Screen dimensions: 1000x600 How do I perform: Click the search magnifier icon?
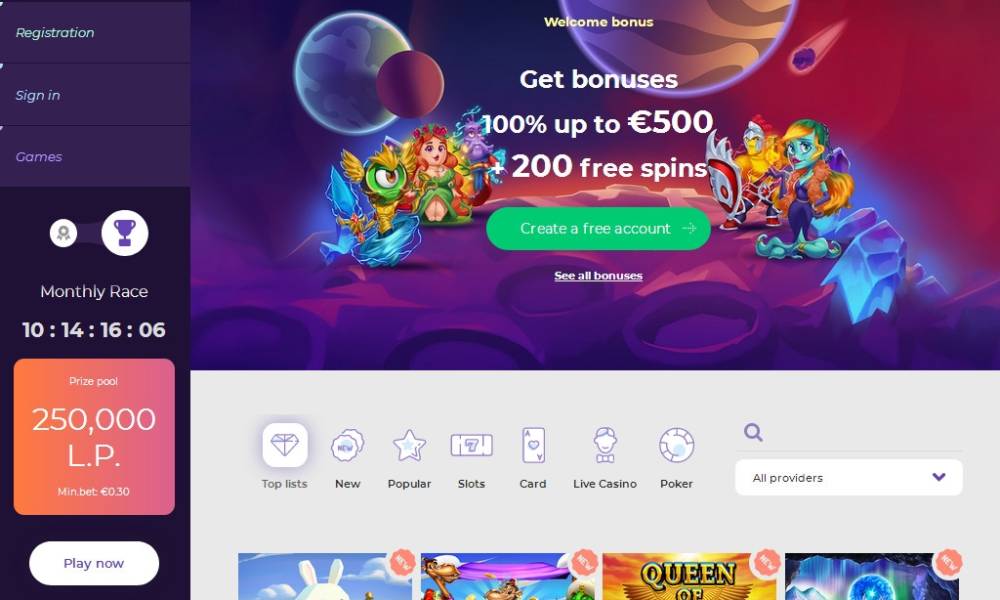(753, 432)
